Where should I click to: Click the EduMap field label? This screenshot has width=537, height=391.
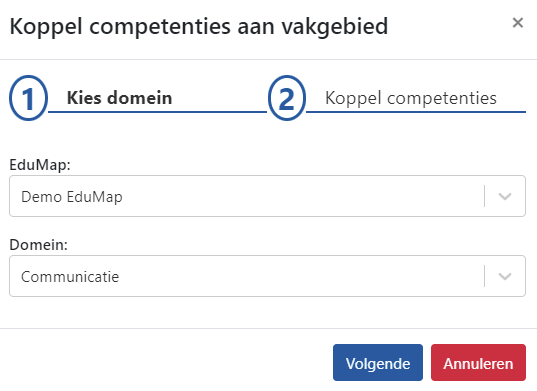pos(40,165)
